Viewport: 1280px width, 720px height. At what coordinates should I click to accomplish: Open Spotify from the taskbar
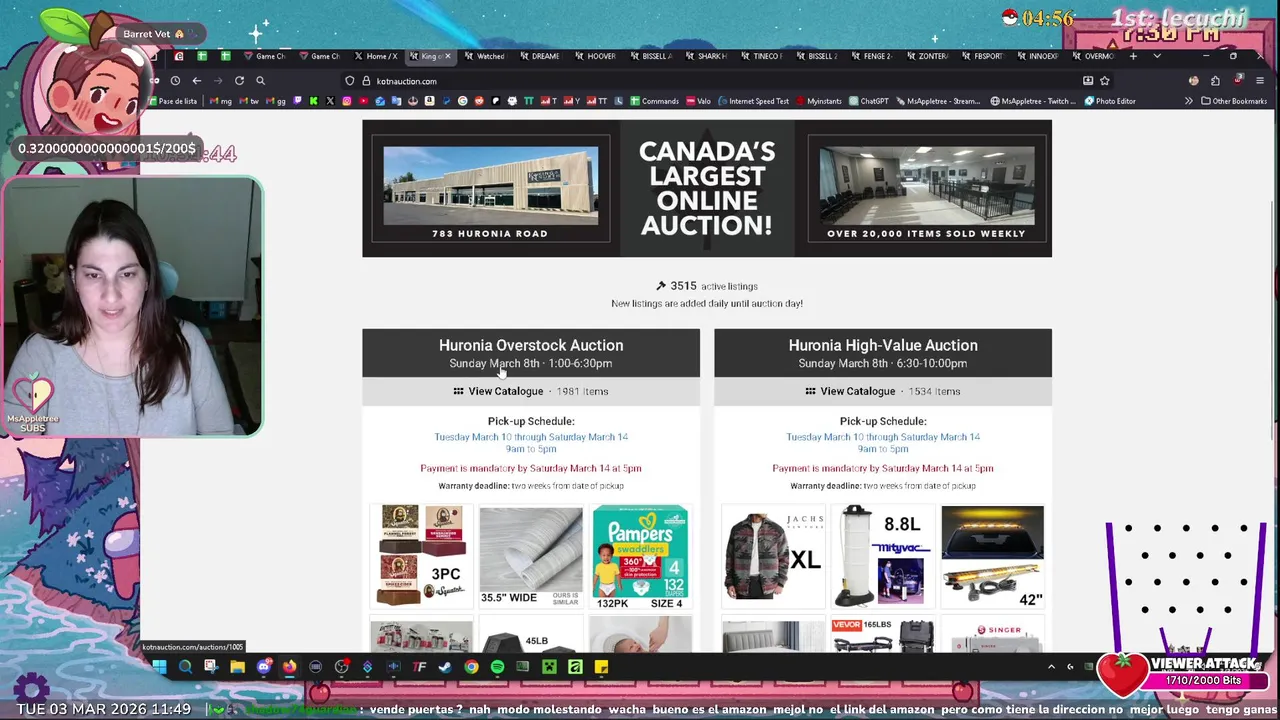497,667
